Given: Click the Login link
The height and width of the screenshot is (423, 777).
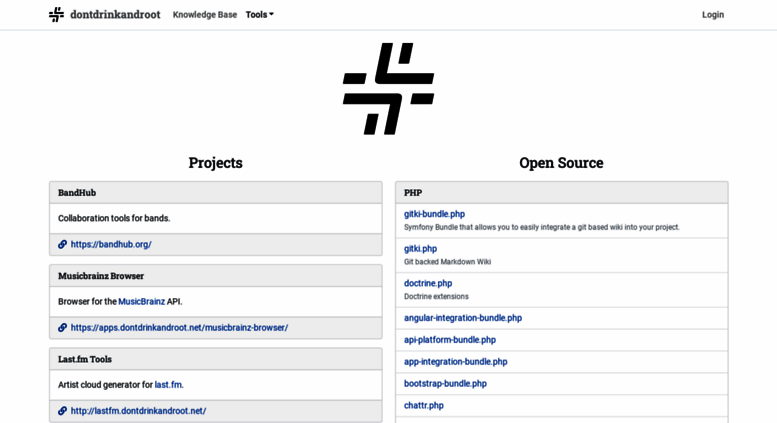Looking at the screenshot, I should coord(713,15).
